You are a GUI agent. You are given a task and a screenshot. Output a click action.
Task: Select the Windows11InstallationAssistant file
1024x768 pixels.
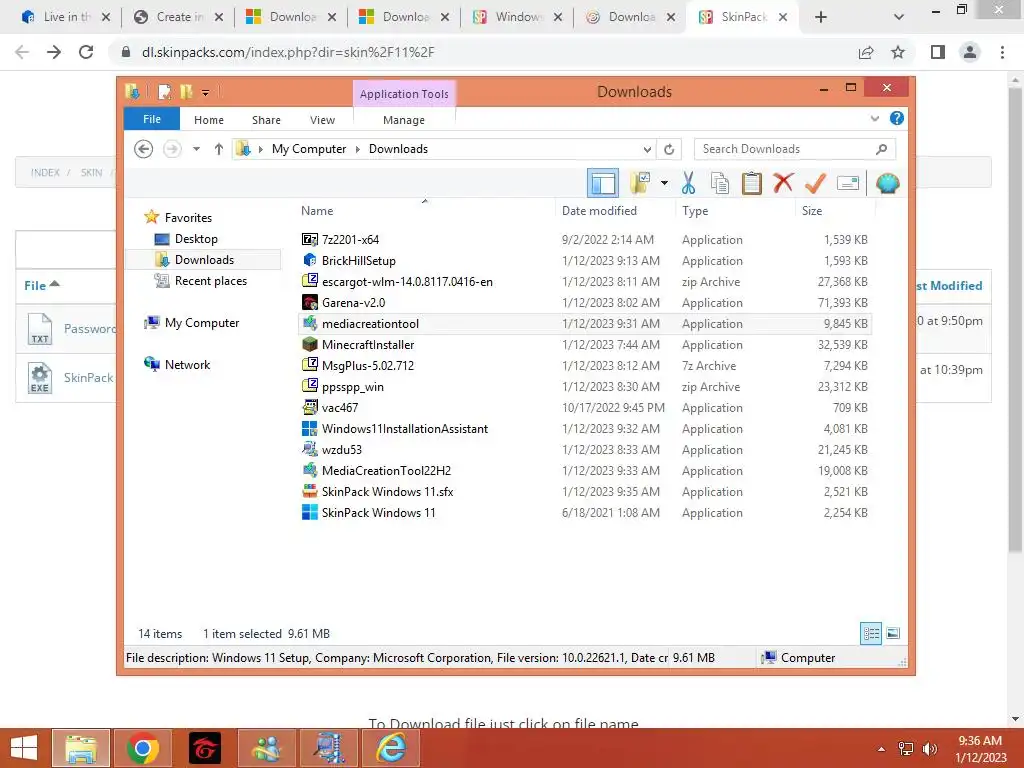(404, 428)
